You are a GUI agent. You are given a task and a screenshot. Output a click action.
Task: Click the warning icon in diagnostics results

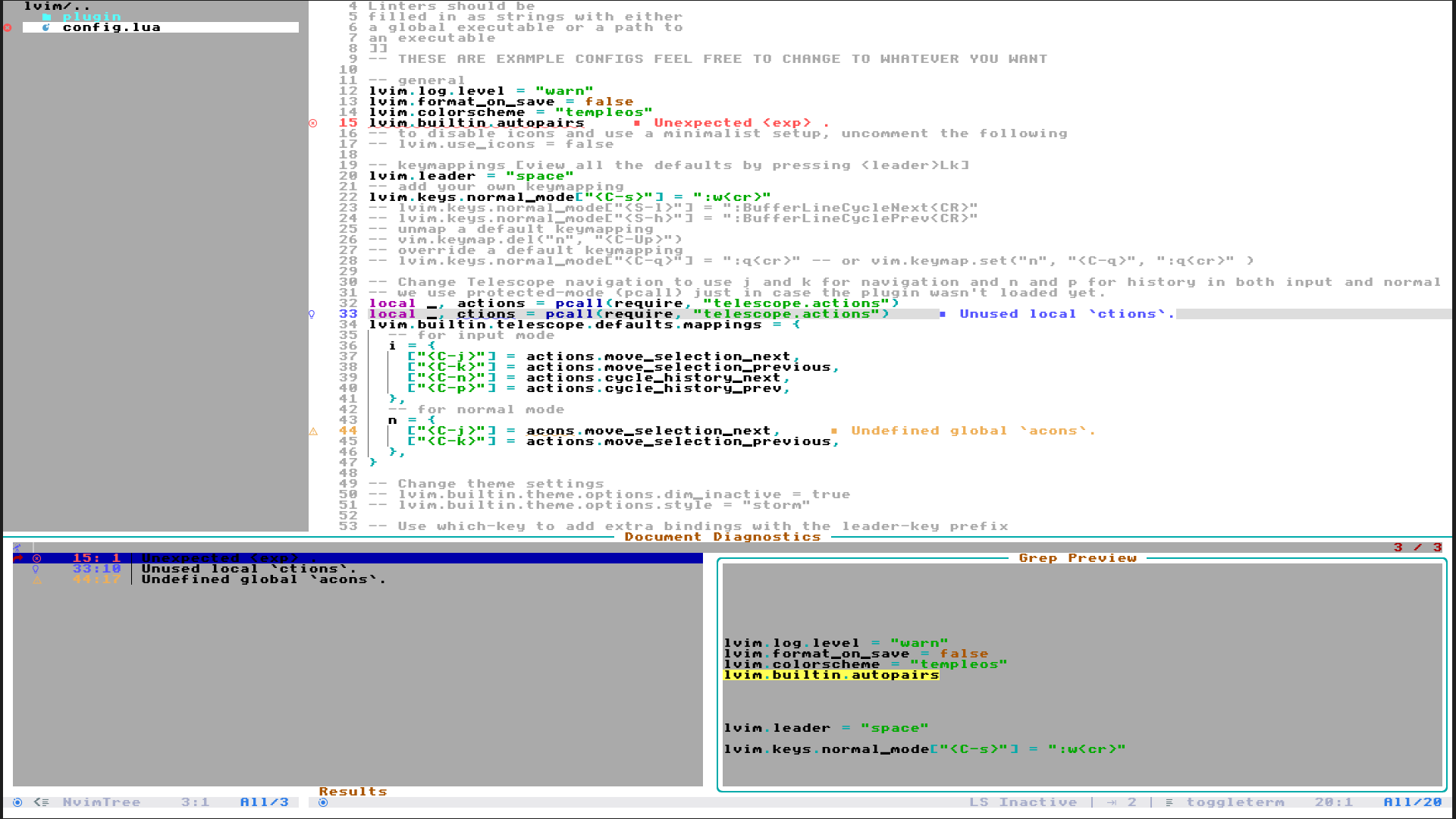36,579
